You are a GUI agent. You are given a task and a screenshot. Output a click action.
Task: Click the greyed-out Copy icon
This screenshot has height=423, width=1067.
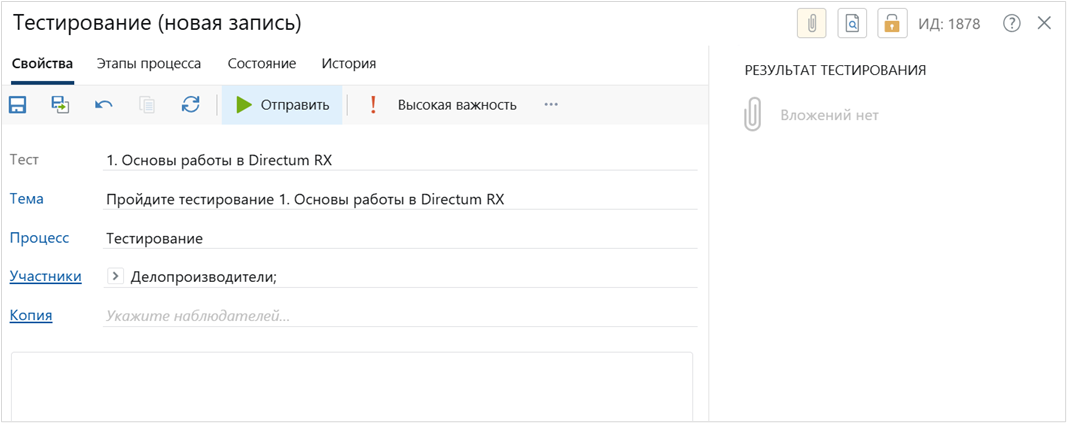click(147, 105)
